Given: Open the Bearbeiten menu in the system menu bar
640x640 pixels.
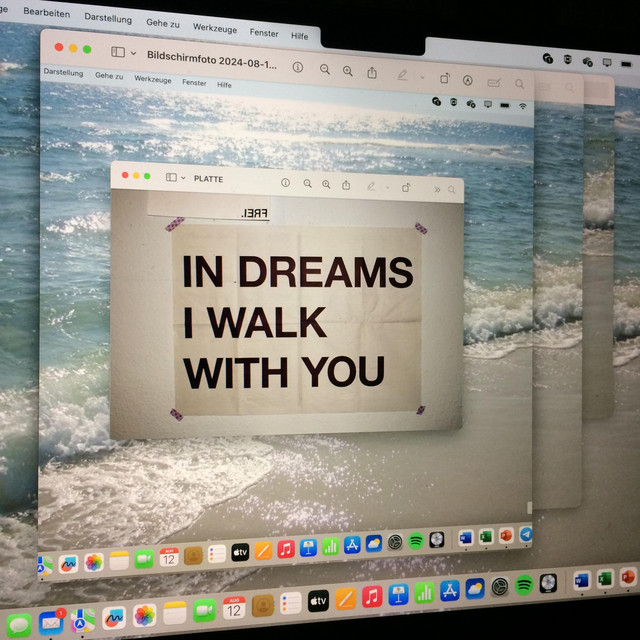Looking at the screenshot, I should tap(47, 13).
